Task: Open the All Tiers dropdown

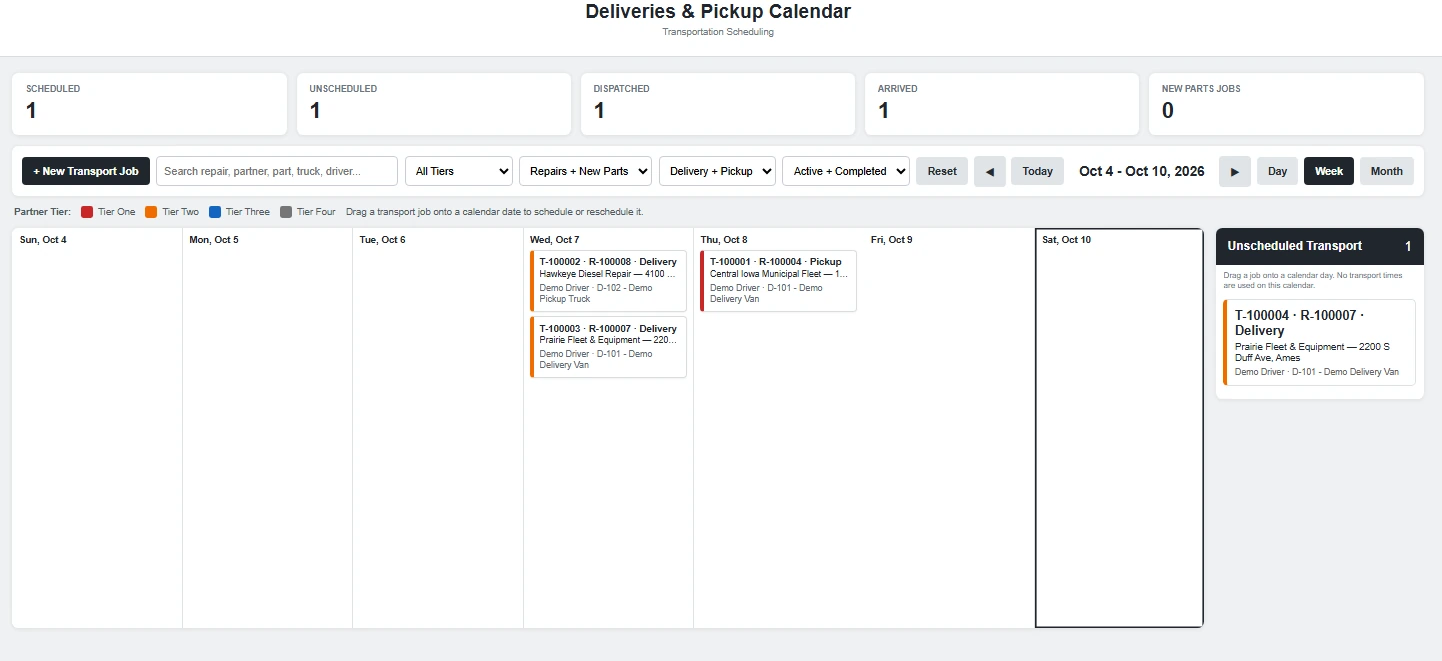Action: click(x=459, y=171)
